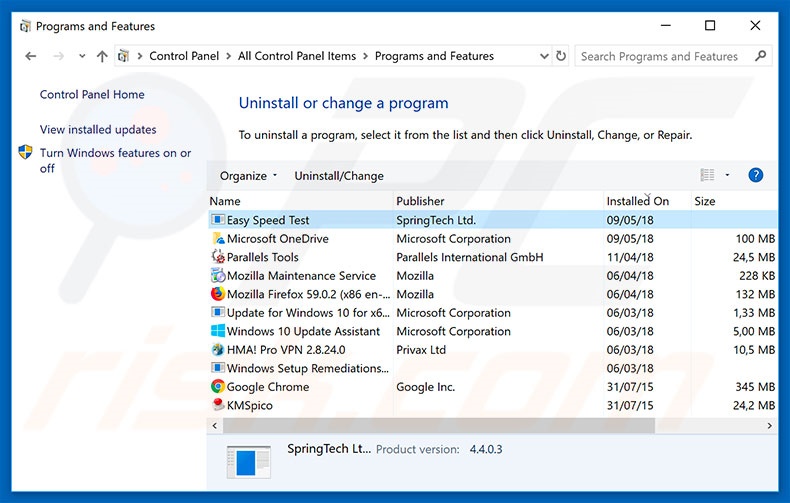Click All Control Panel Items breadcrumb
Viewport: 790px width, 503px height.
coord(297,56)
